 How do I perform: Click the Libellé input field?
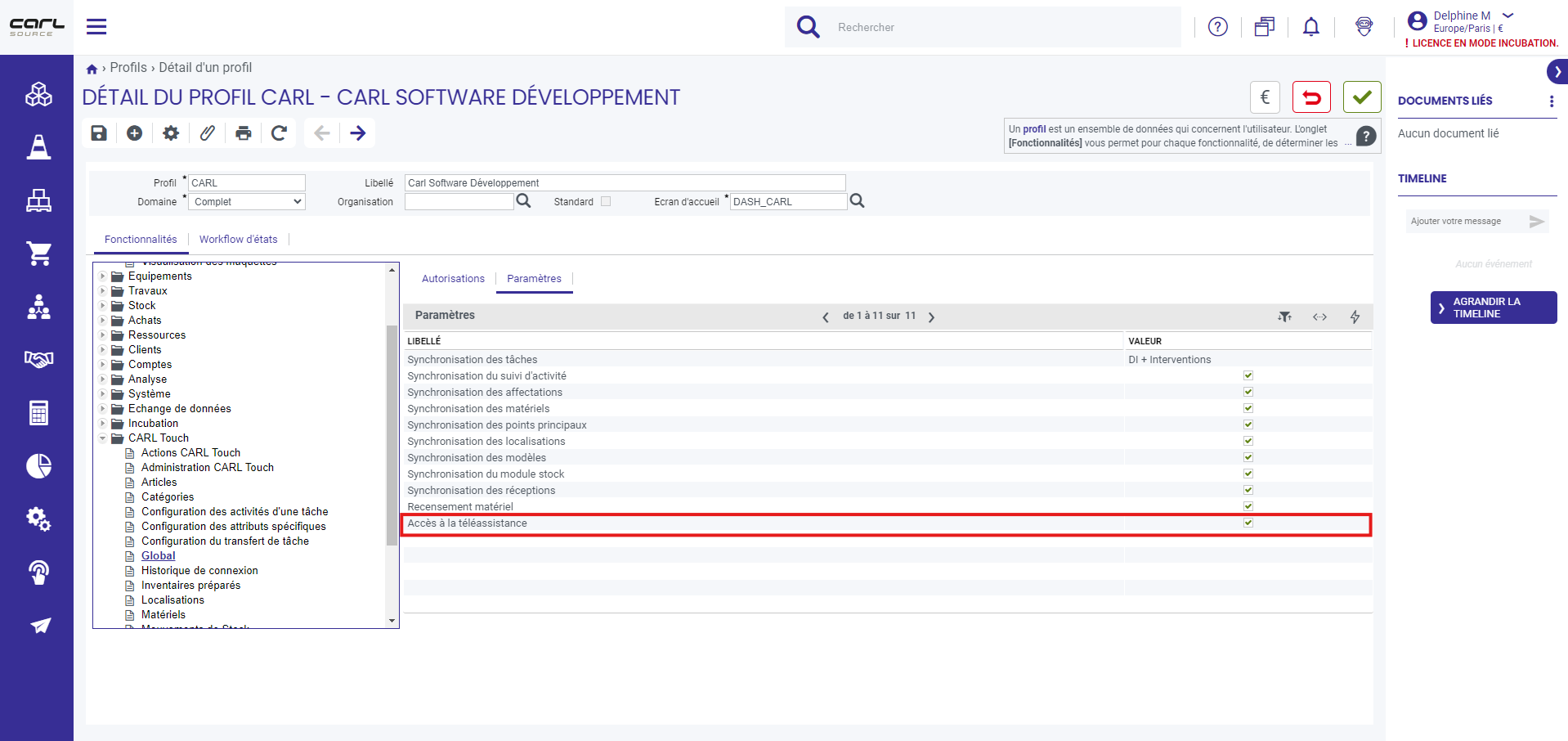coord(625,183)
